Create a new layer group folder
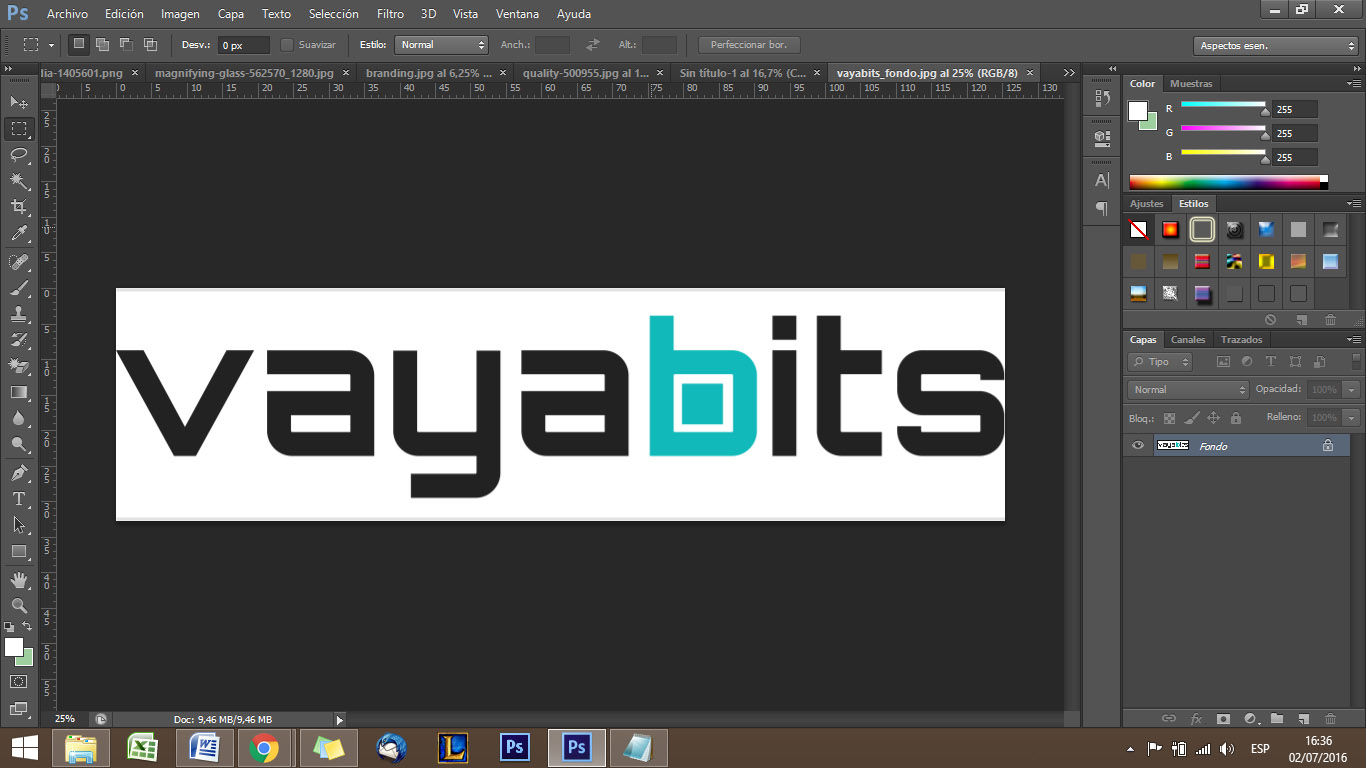 [x=1277, y=718]
